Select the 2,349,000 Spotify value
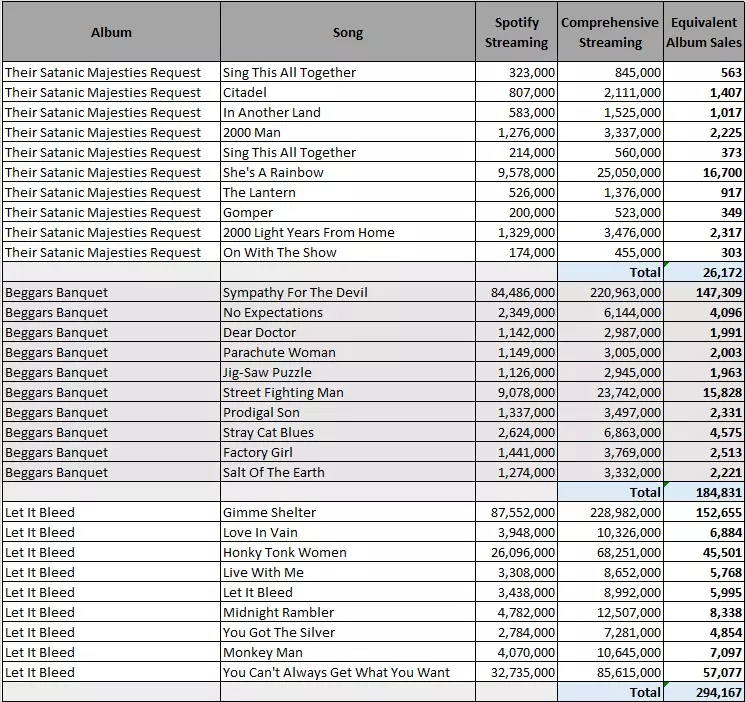 (516, 312)
